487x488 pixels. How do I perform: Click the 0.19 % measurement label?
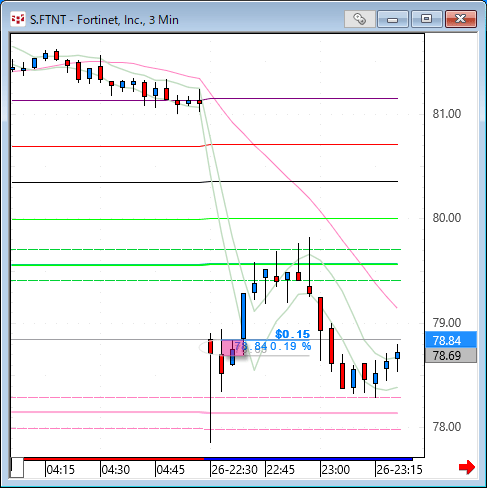point(290,346)
